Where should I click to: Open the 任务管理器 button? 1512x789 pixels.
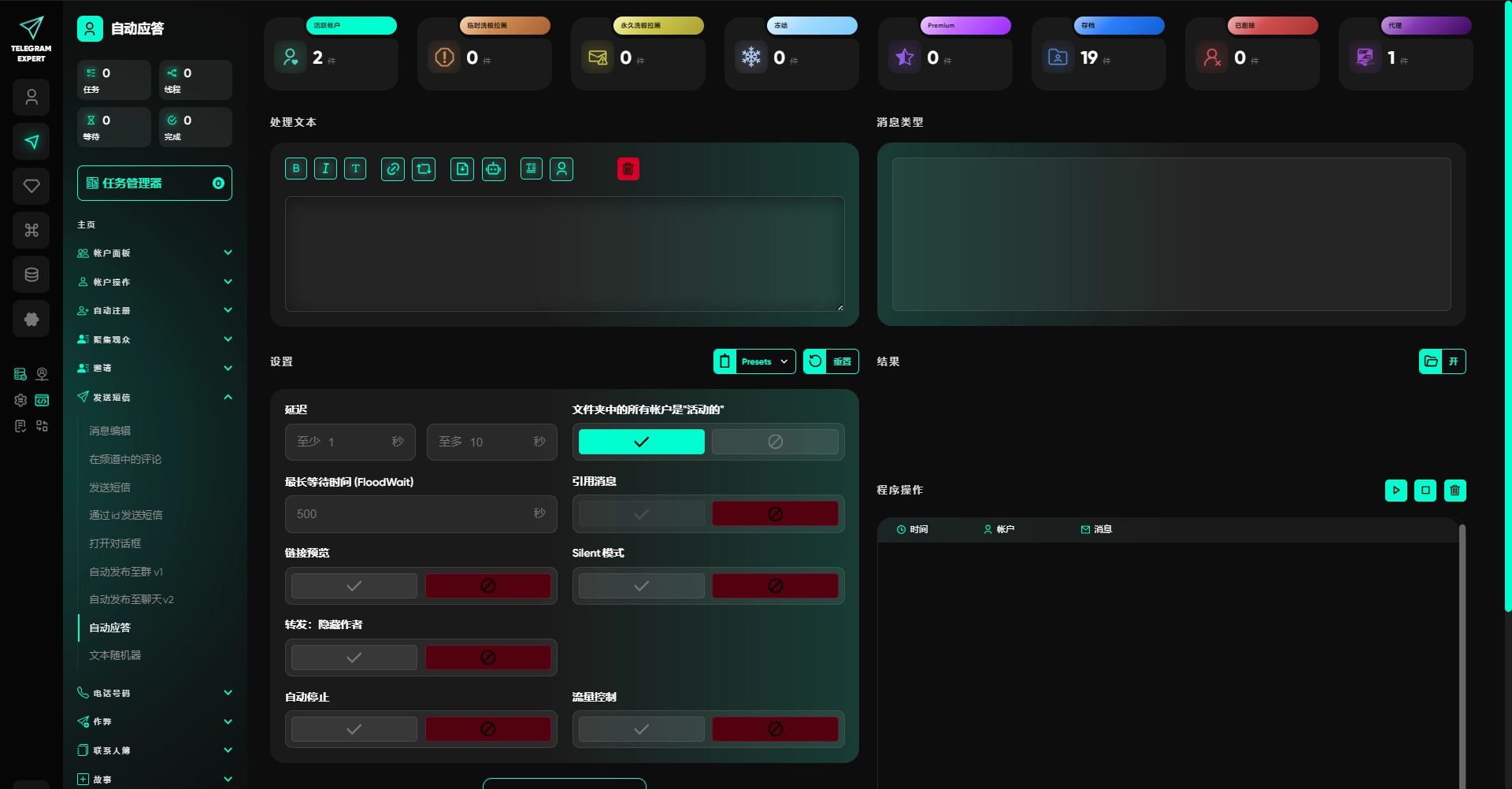pyautogui.click(x=154, y=183)
